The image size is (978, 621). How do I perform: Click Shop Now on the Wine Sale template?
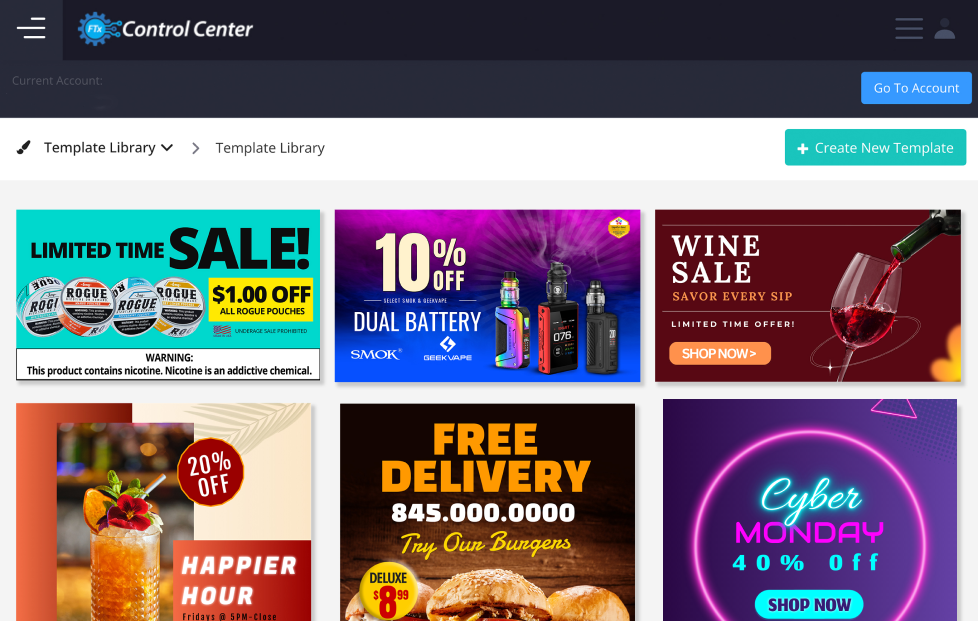tap(720, 354)
